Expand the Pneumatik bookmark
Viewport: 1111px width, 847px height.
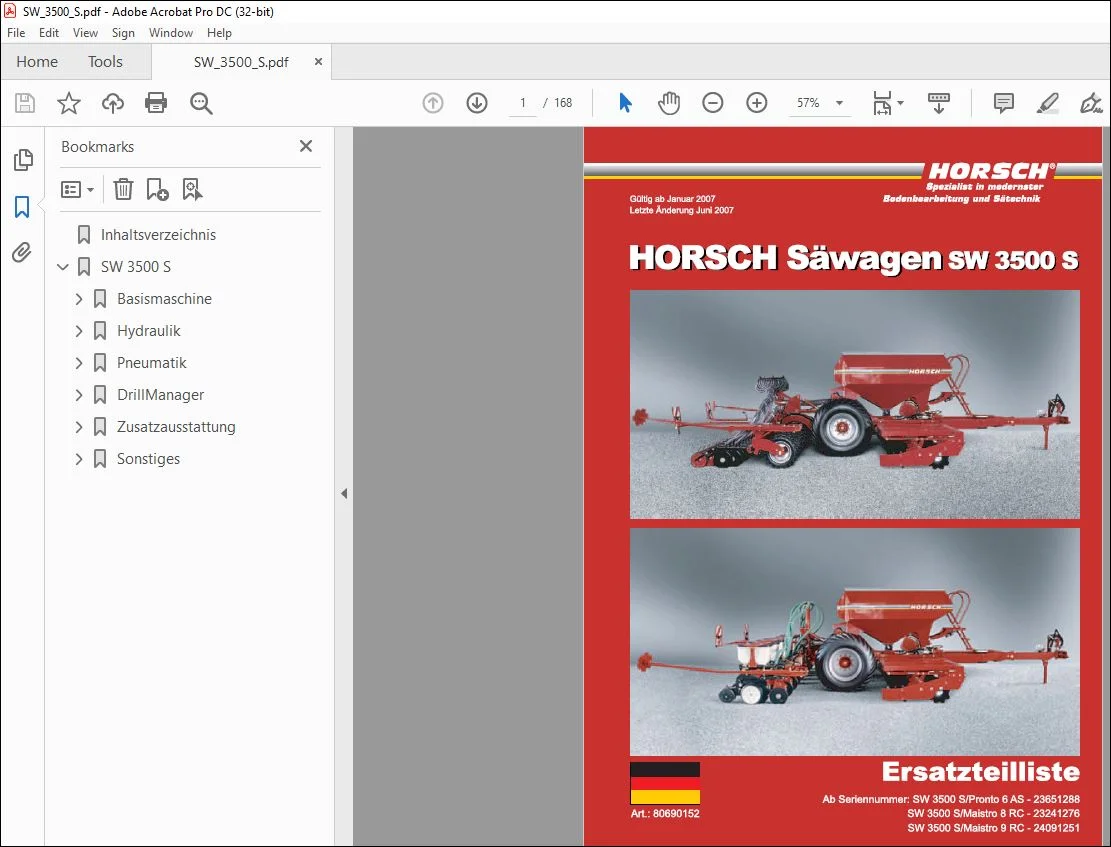(x=79, y=363)
